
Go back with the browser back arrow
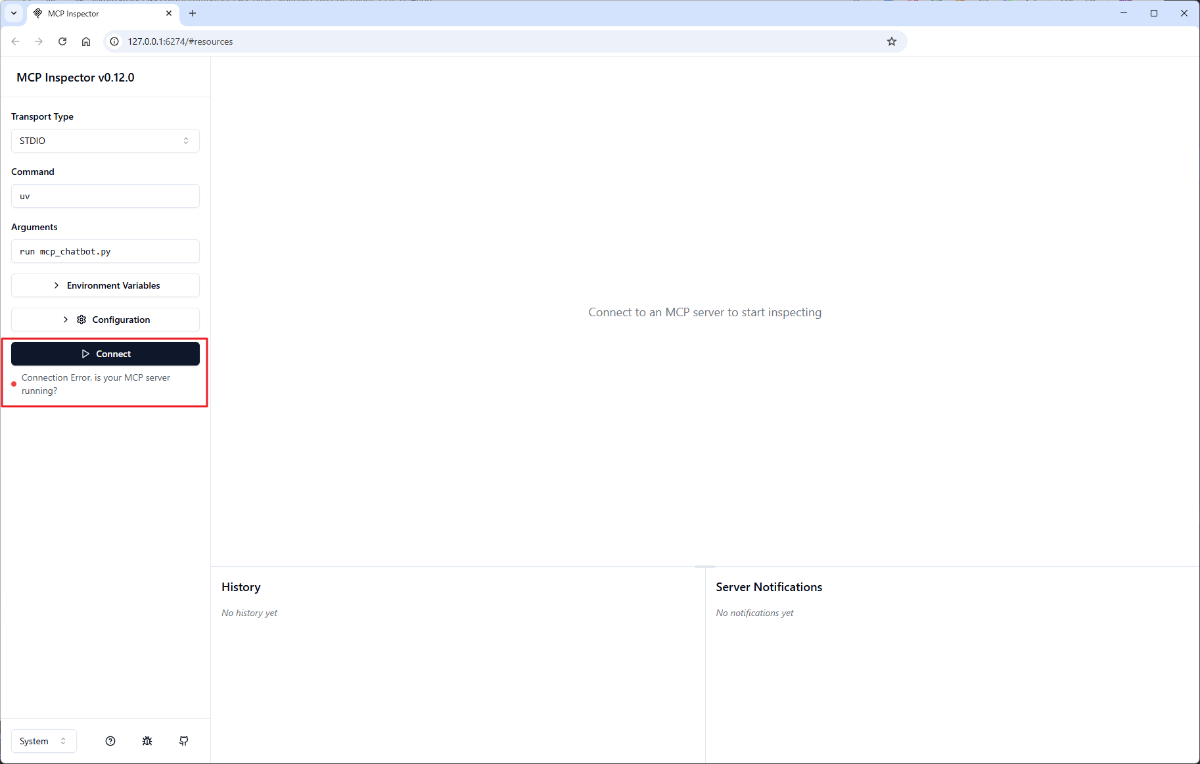[x=15, y=41]
